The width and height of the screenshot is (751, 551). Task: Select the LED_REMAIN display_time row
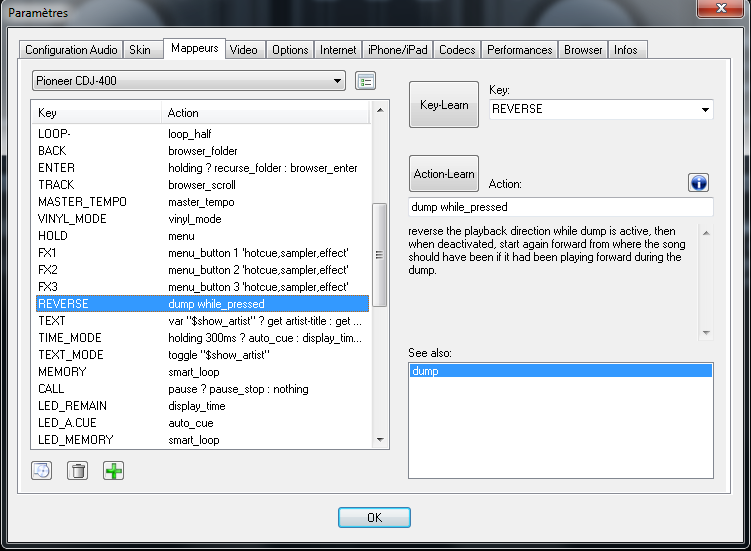(202, 406)
